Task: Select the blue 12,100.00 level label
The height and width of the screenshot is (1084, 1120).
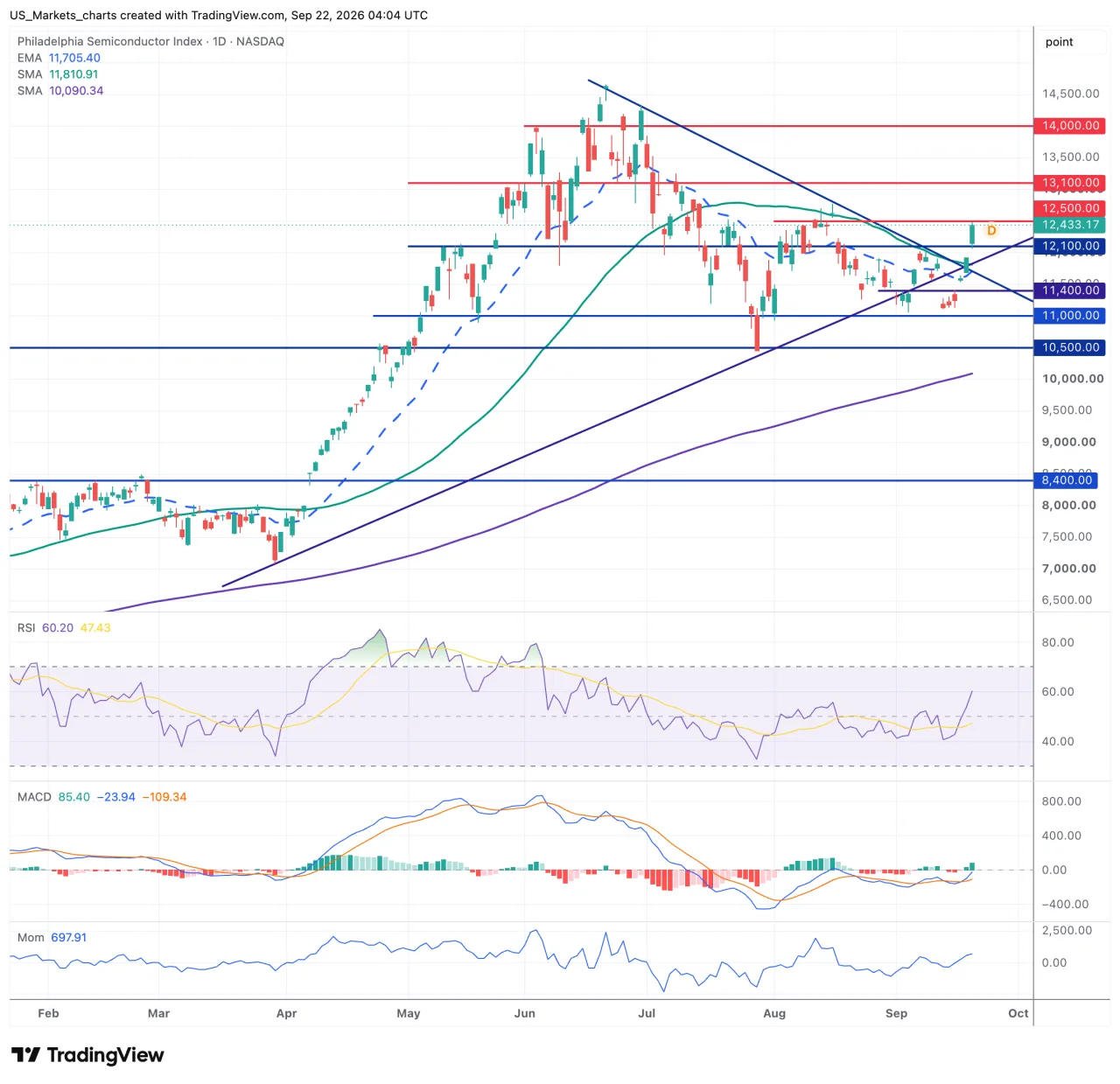Action: 1070,246
